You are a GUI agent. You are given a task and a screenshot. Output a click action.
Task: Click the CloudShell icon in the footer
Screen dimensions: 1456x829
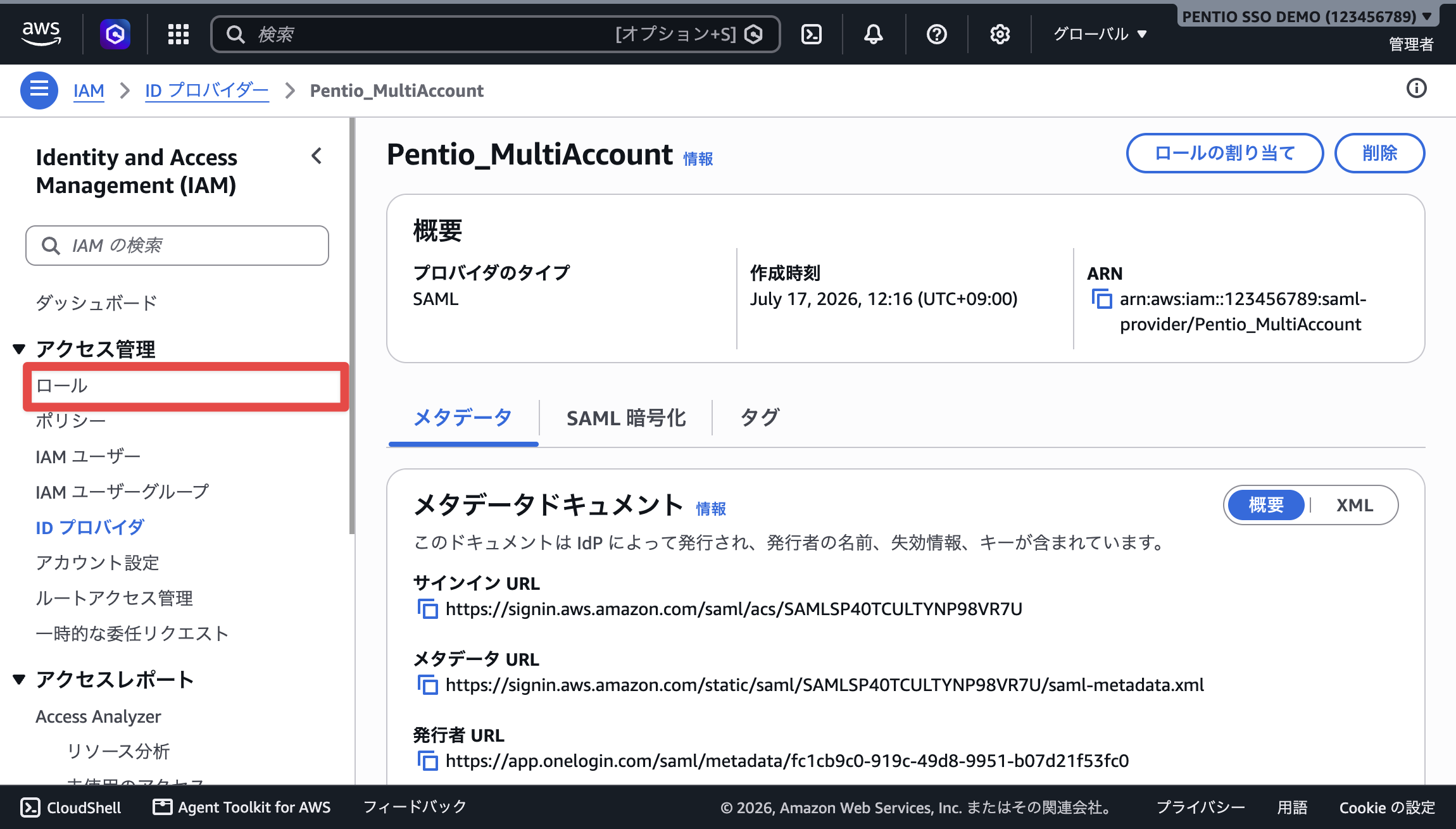(x=30, y=807)
